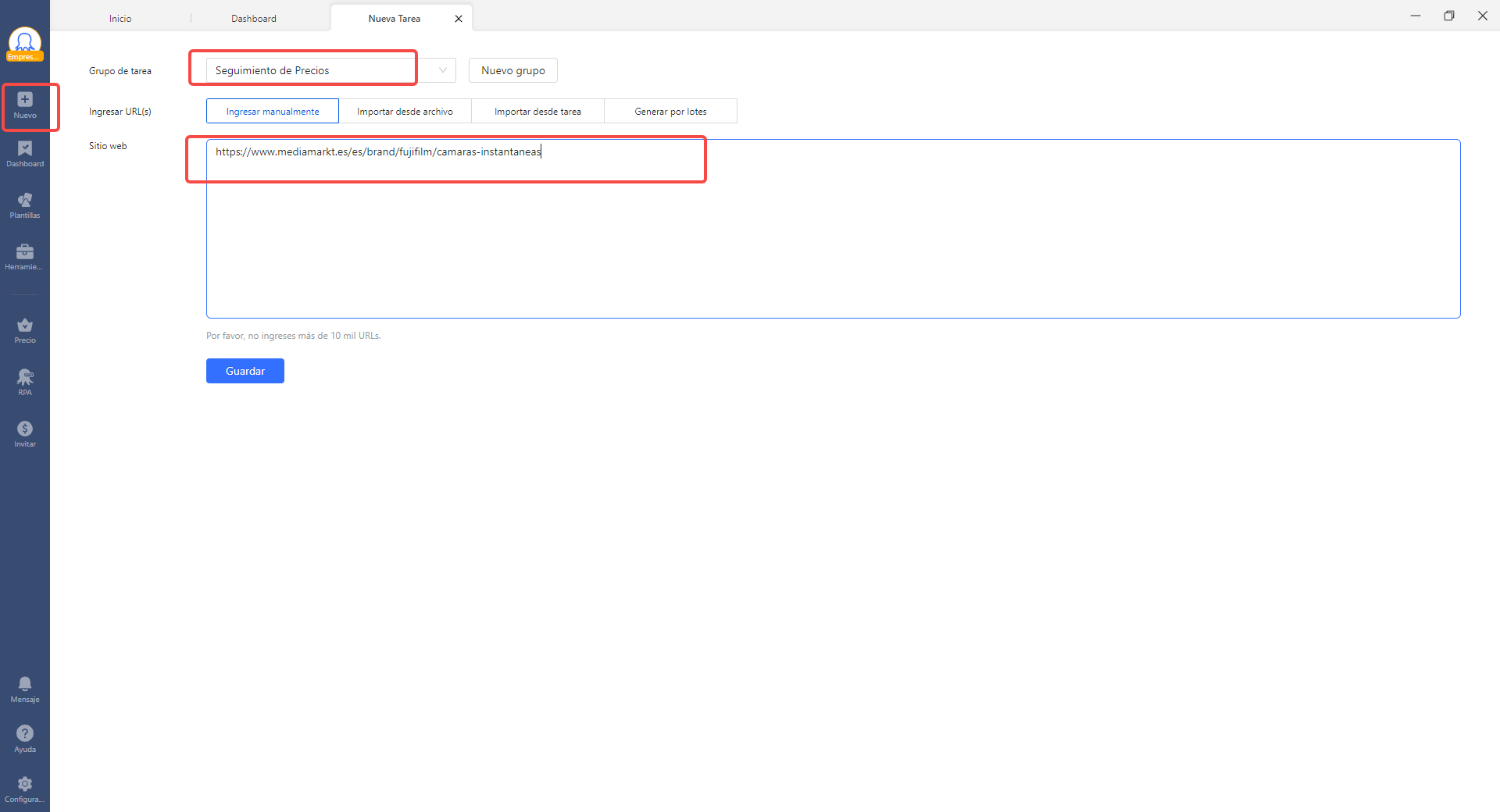The image size is (1500, 812).
Task: Switch to the Inicio tab
Action: point(120,19)
